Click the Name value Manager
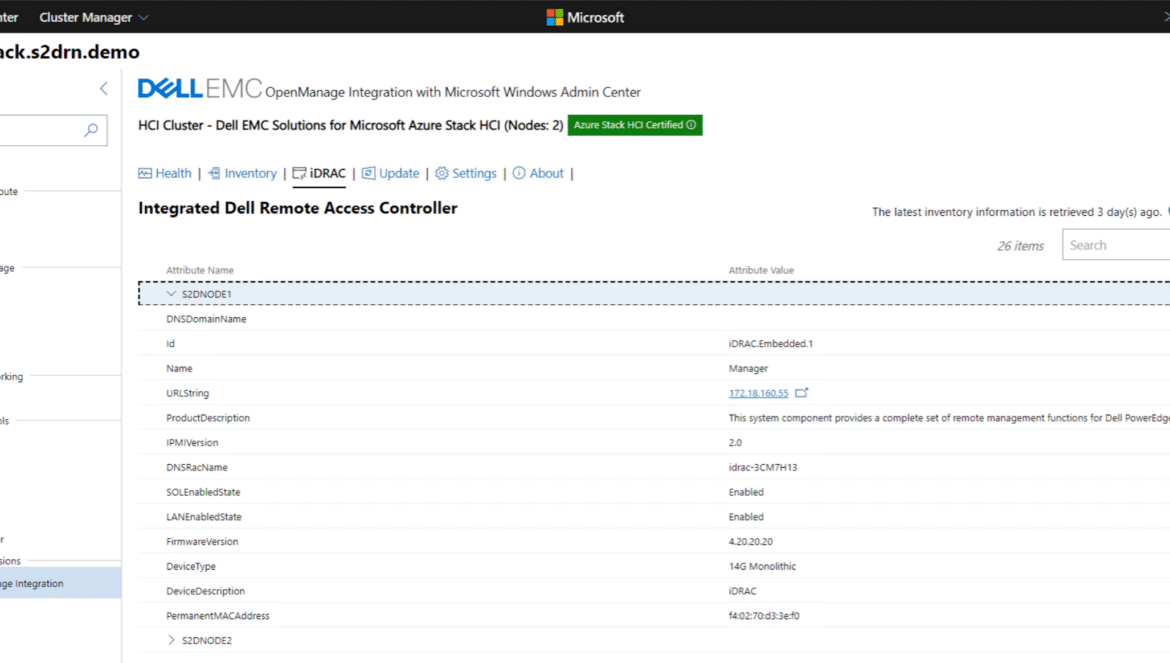 click(748, 368)
